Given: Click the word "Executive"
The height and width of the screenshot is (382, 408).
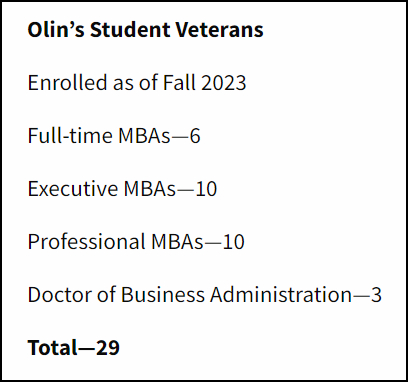Looking at the screenshot, I should 73,189.
